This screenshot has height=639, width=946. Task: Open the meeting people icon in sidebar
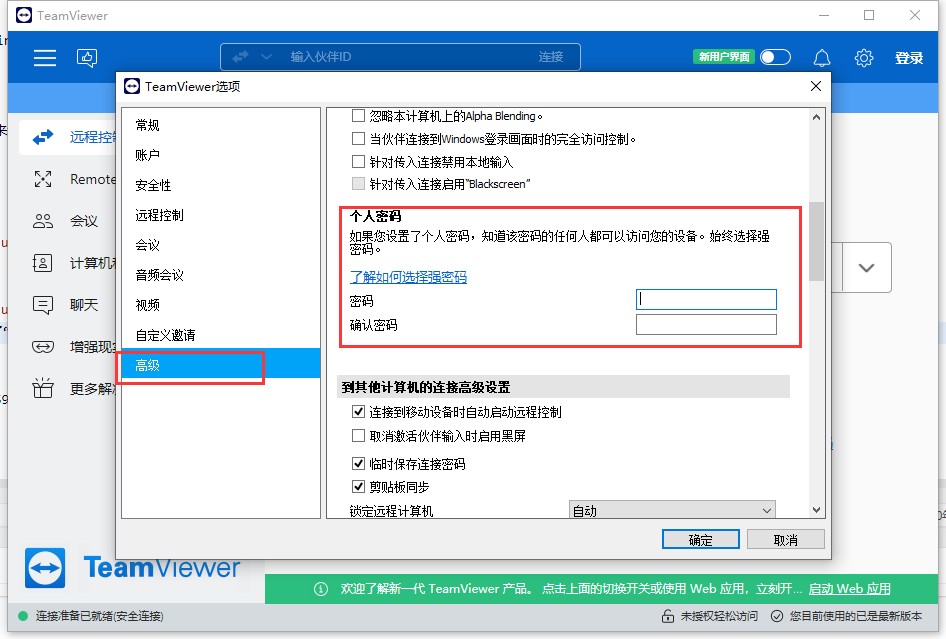(x=43, y=221)
